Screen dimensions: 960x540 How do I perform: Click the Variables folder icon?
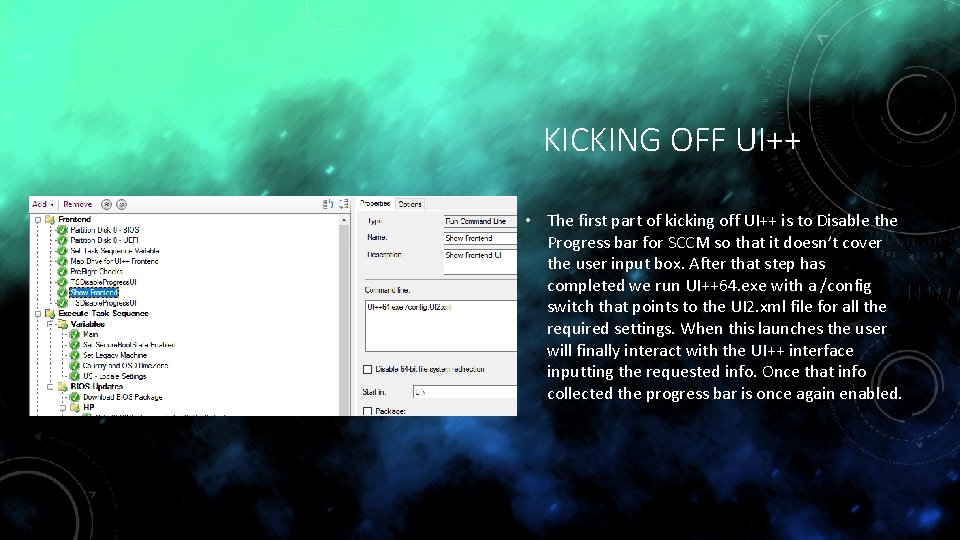tap(62, 324)
